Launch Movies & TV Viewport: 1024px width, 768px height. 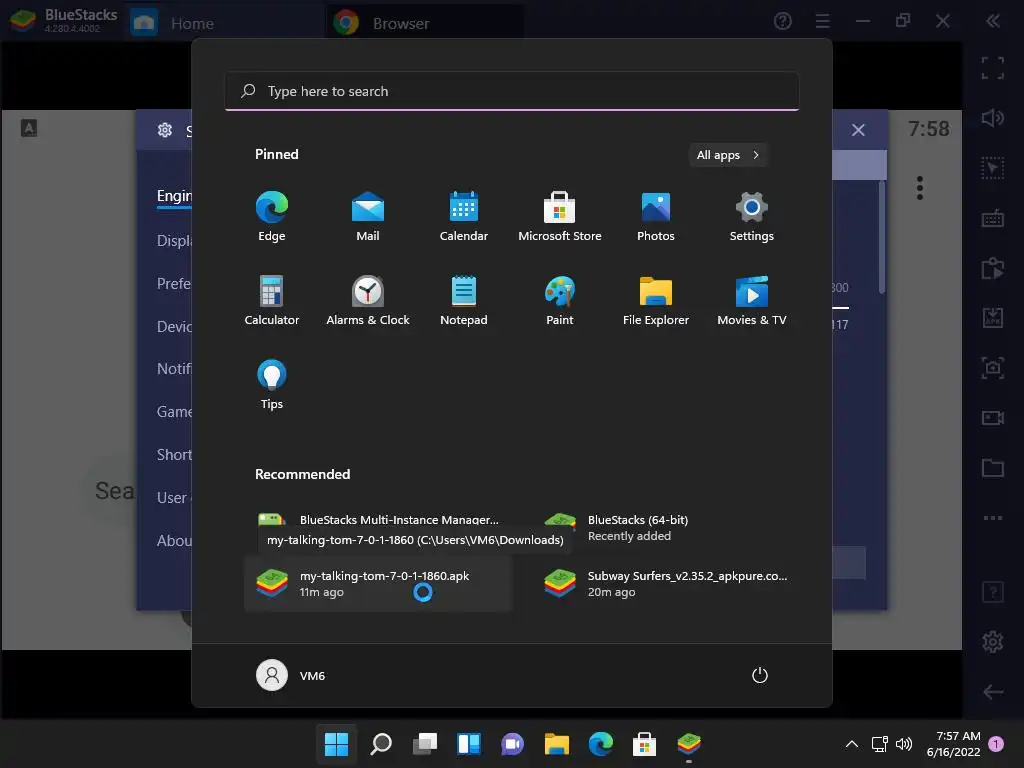pyautogui.click(x=752, y=300)
